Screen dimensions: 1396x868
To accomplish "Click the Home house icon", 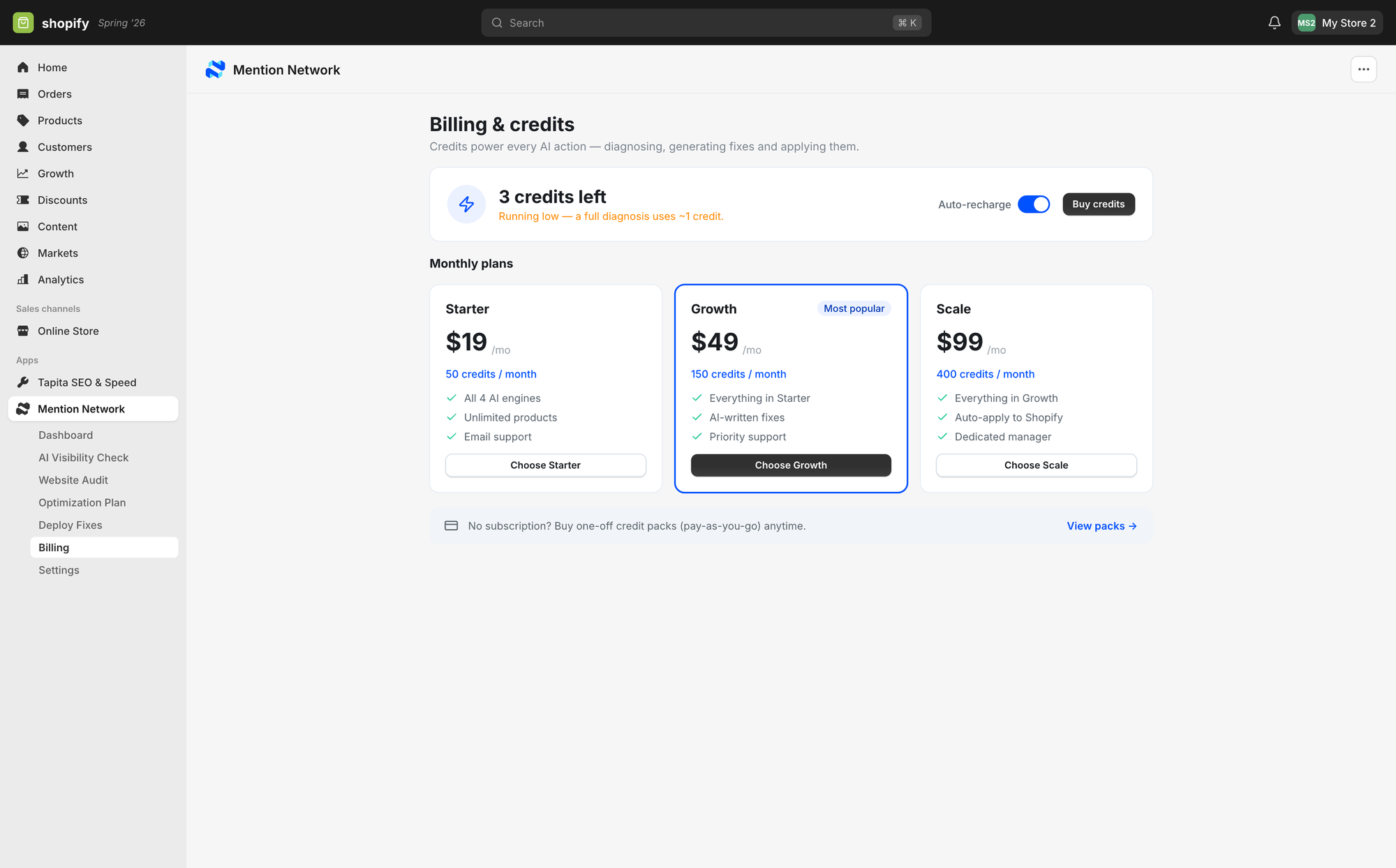I will 23,68.
